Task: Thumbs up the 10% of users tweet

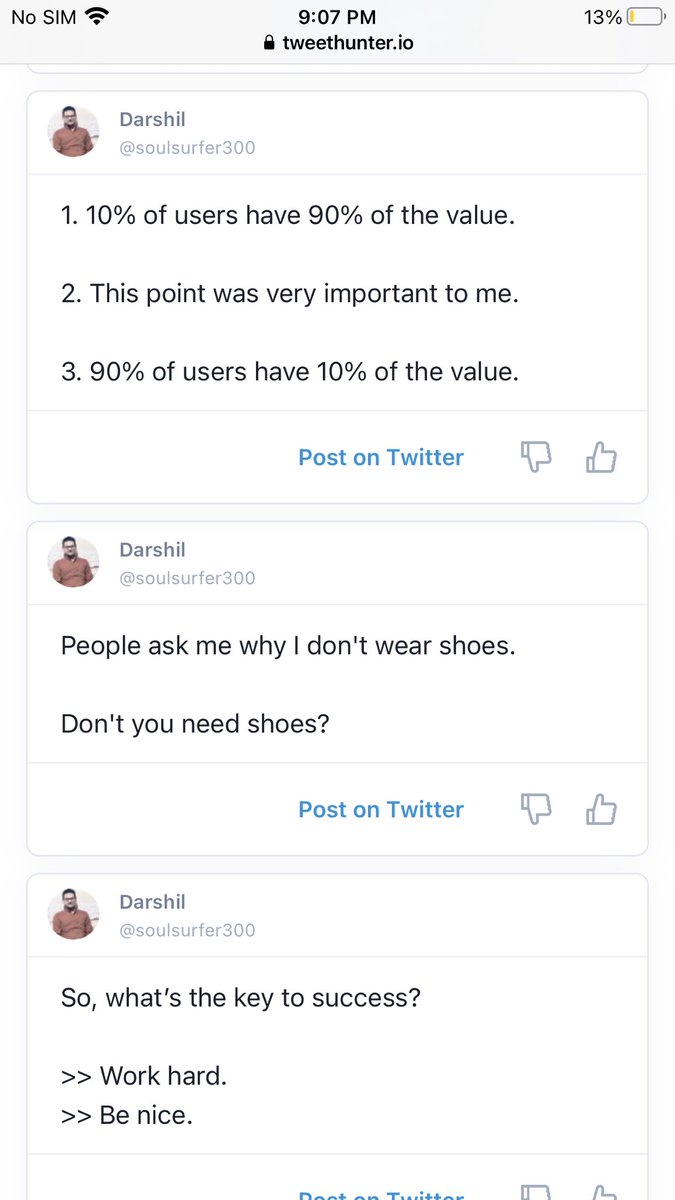Action: pyautogui.click(x=601, y=457)
